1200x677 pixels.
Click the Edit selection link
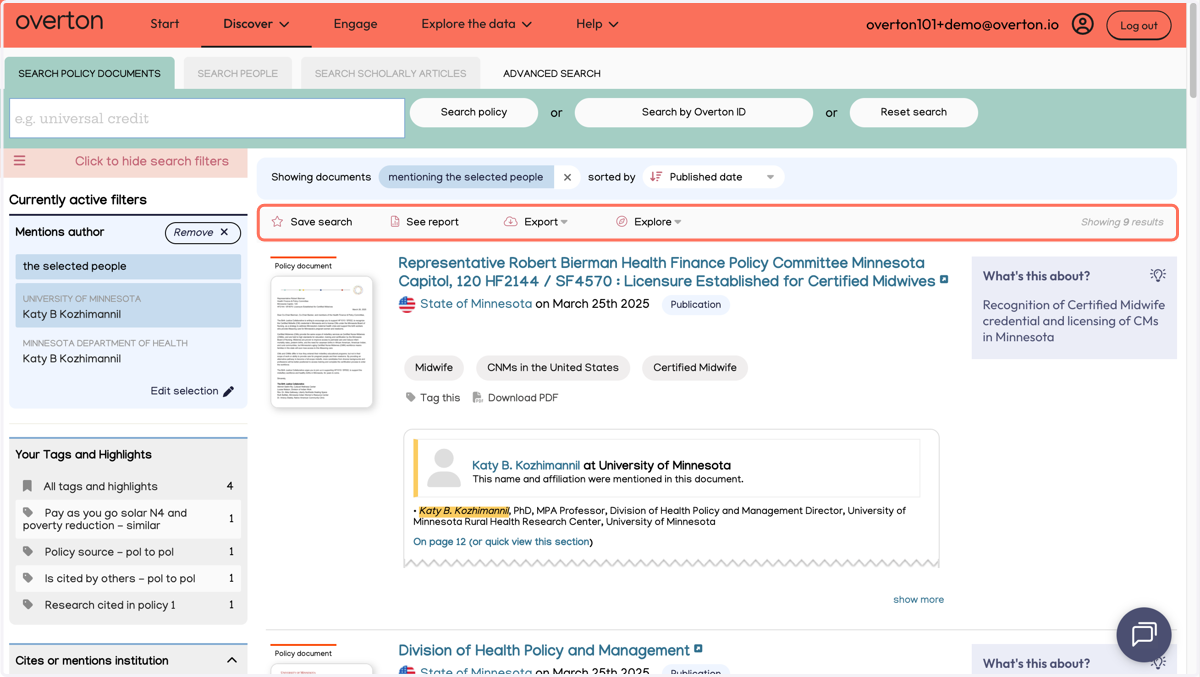click(184, 391)
